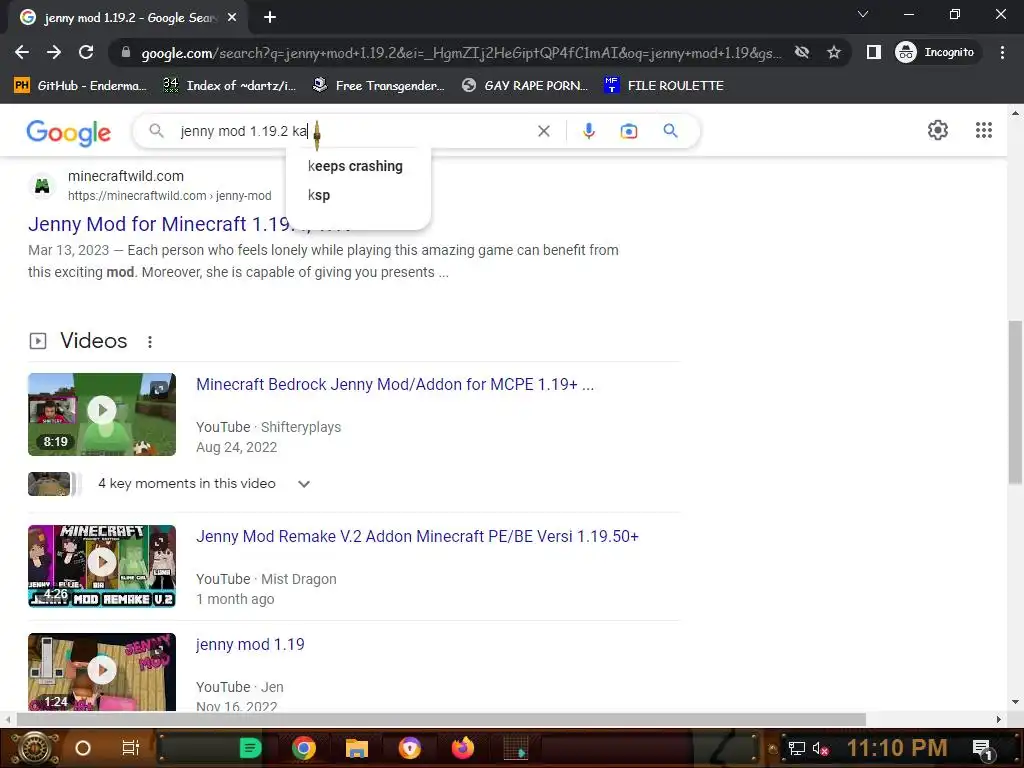Open Jenny Mod Remake V.2 Addon link
This screenshot has width=1024, height=768.
coord(417,537)
